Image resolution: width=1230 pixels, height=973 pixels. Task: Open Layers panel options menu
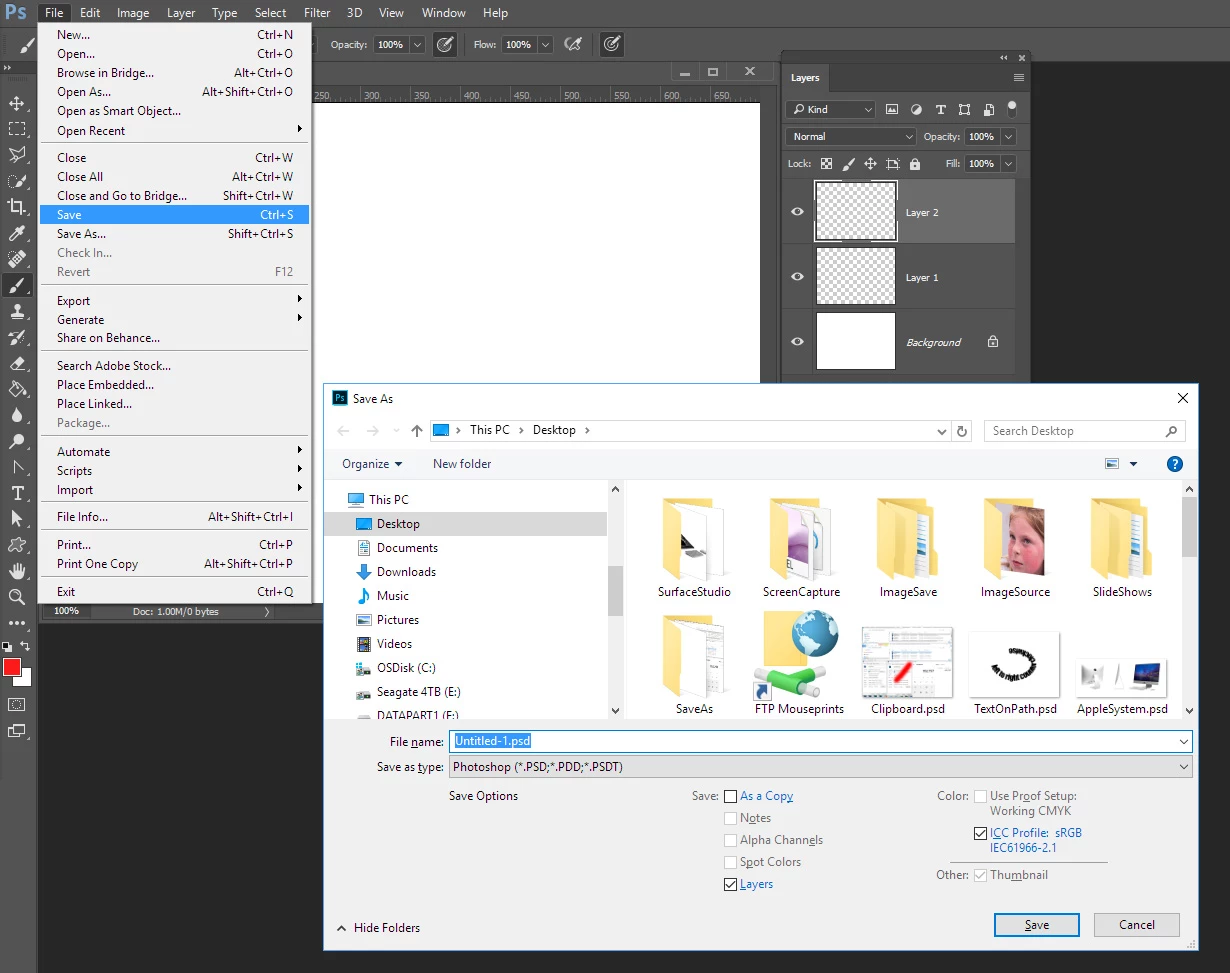[1019, 77]
